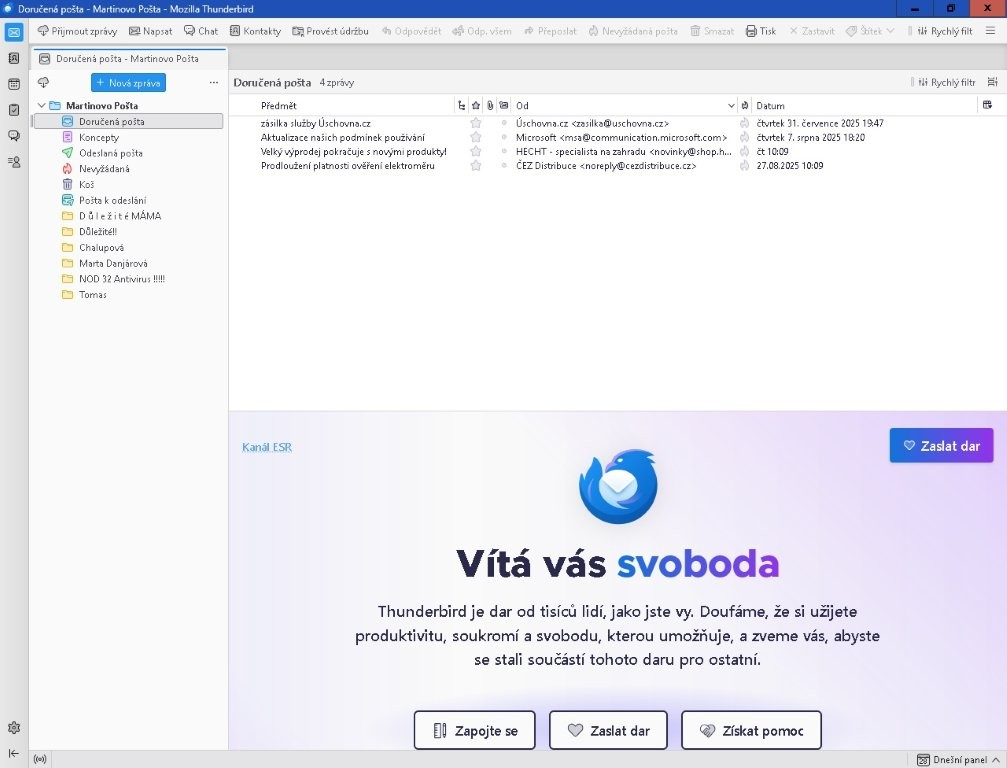The height and width of the screenshot is (768, 1007).
Task: Click Provést údržbu toolbar button
Action: [331, 31]
